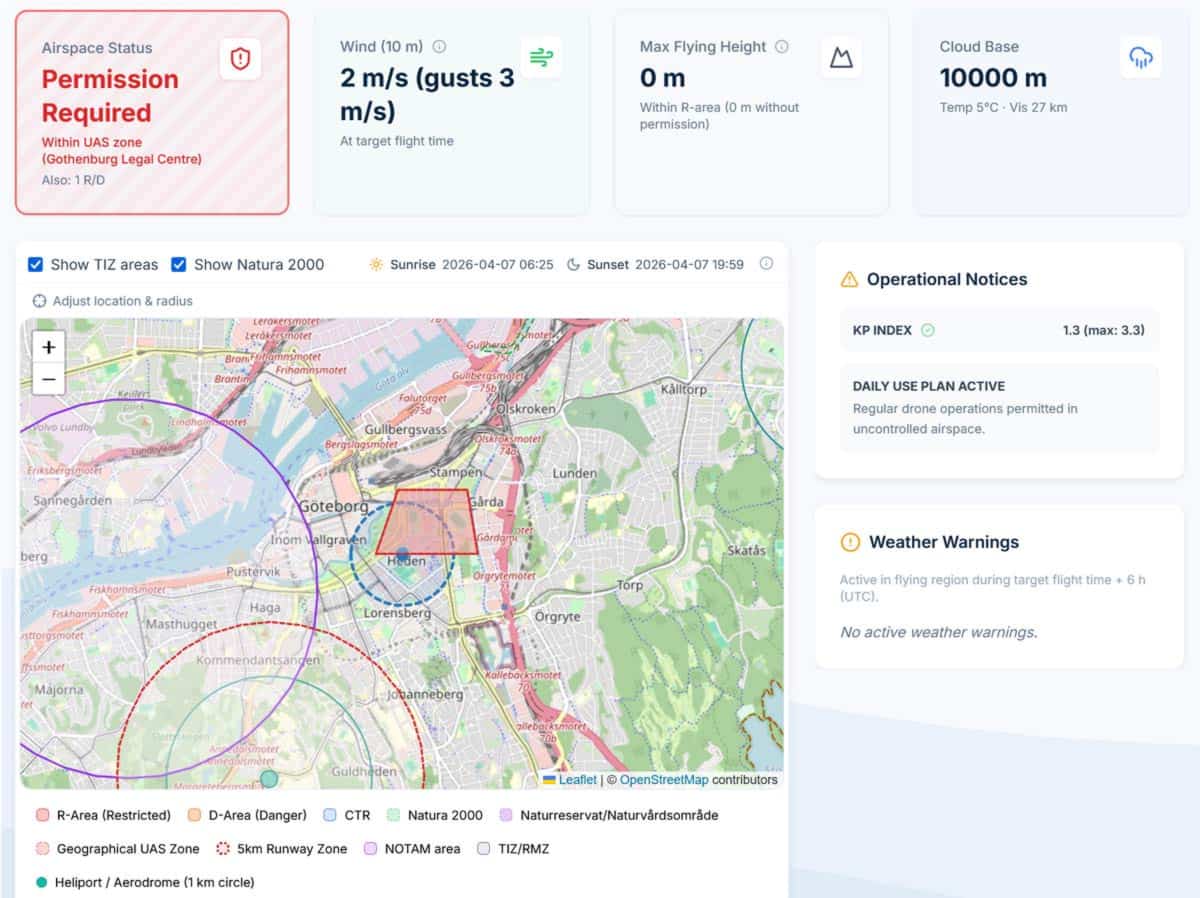
Task: Click the 2 m/s (gusts 3 m/s) value
Action: pyautogui.click(x=427, y=94)
